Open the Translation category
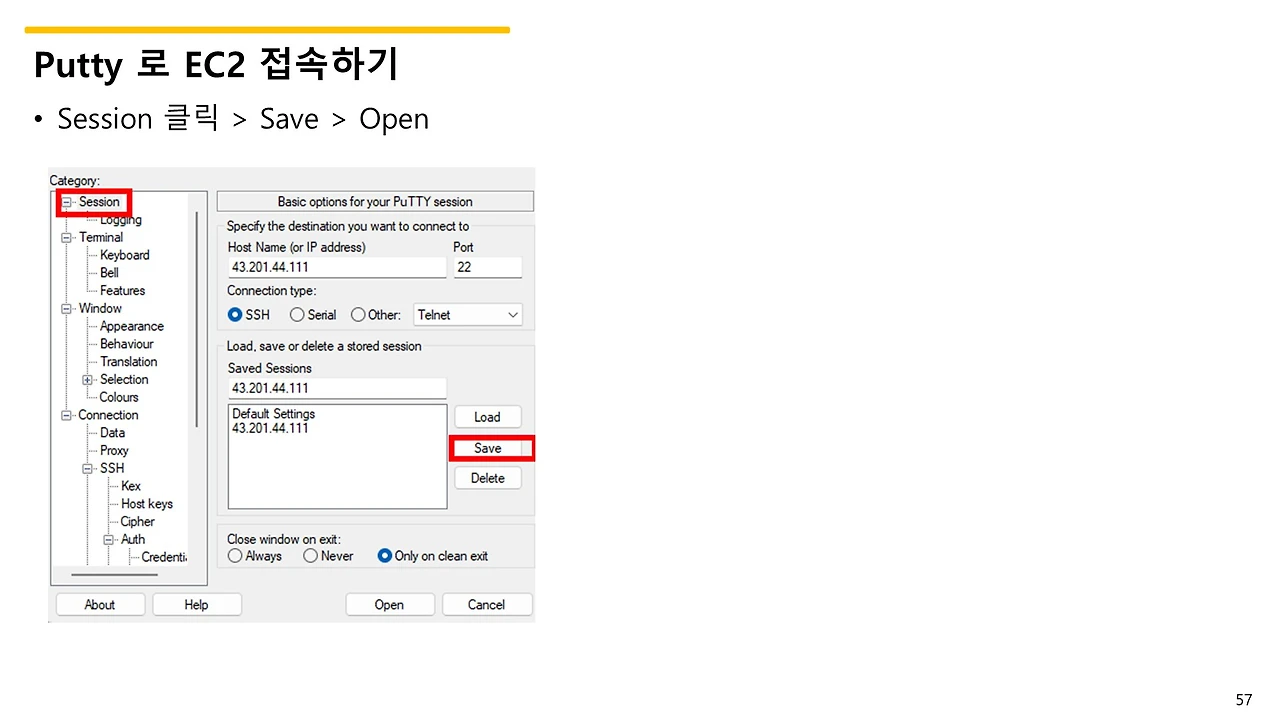 [x=129, y=362]
